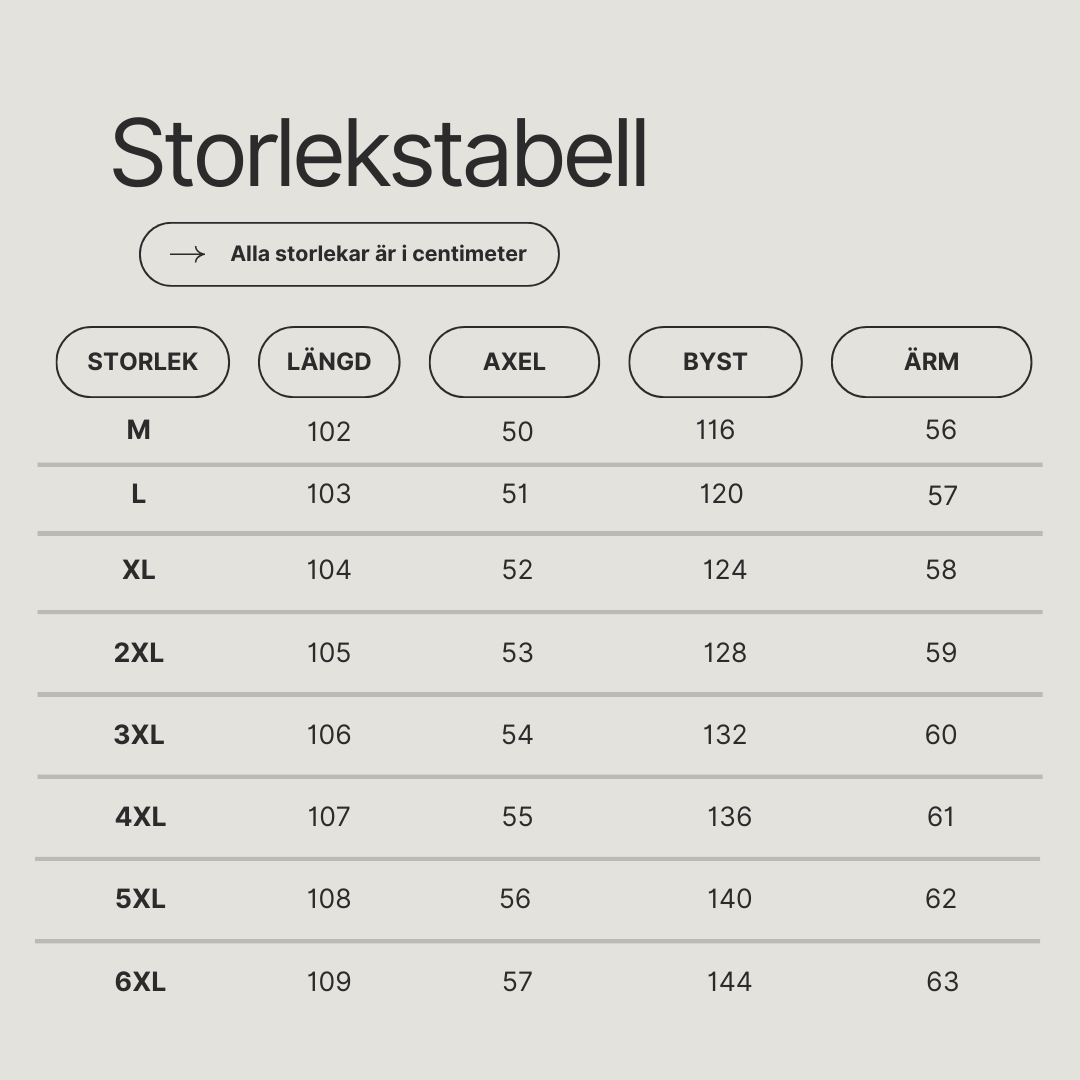
Task: Click the AXEL column header
Action: coord(515,362)
